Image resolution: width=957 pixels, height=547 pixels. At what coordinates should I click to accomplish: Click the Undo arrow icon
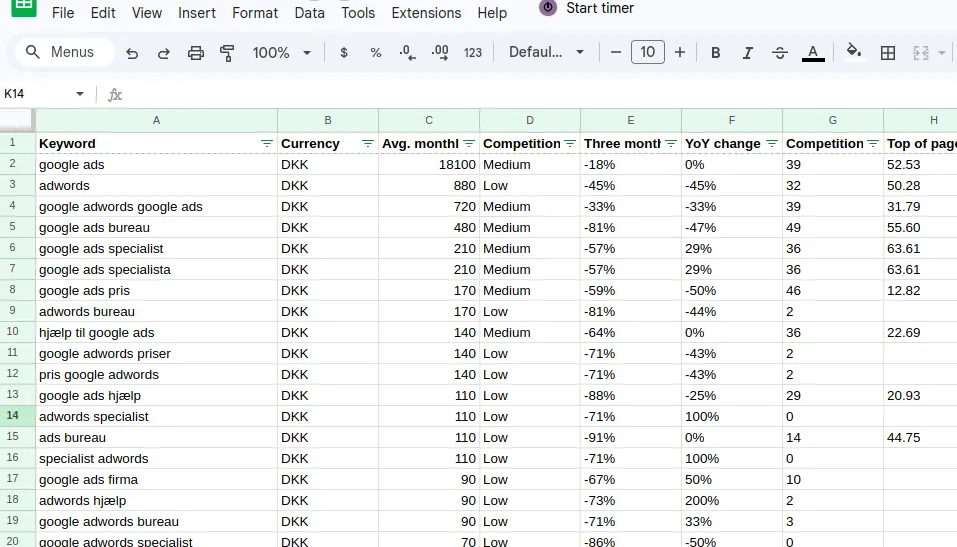click(132, 53)
